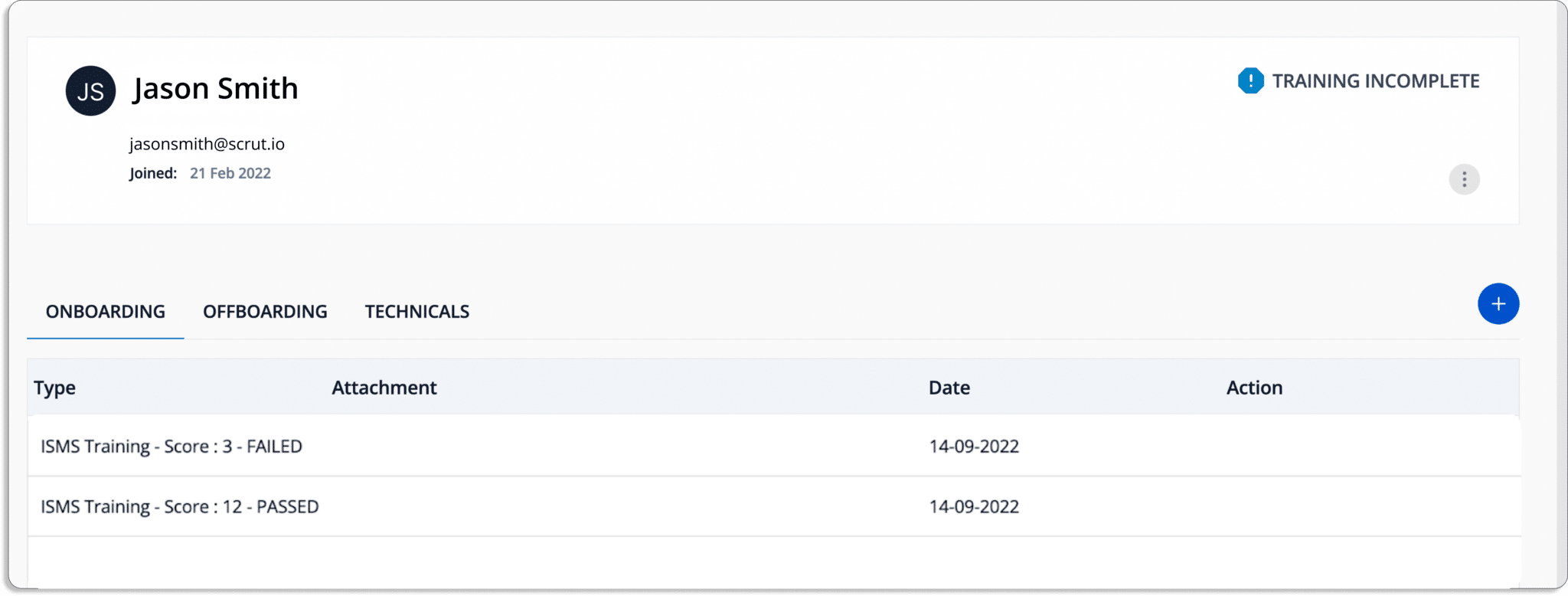Open the TECHNICALS tab
This screenshot has width=1568, height=596.
(x=417, y=312)
